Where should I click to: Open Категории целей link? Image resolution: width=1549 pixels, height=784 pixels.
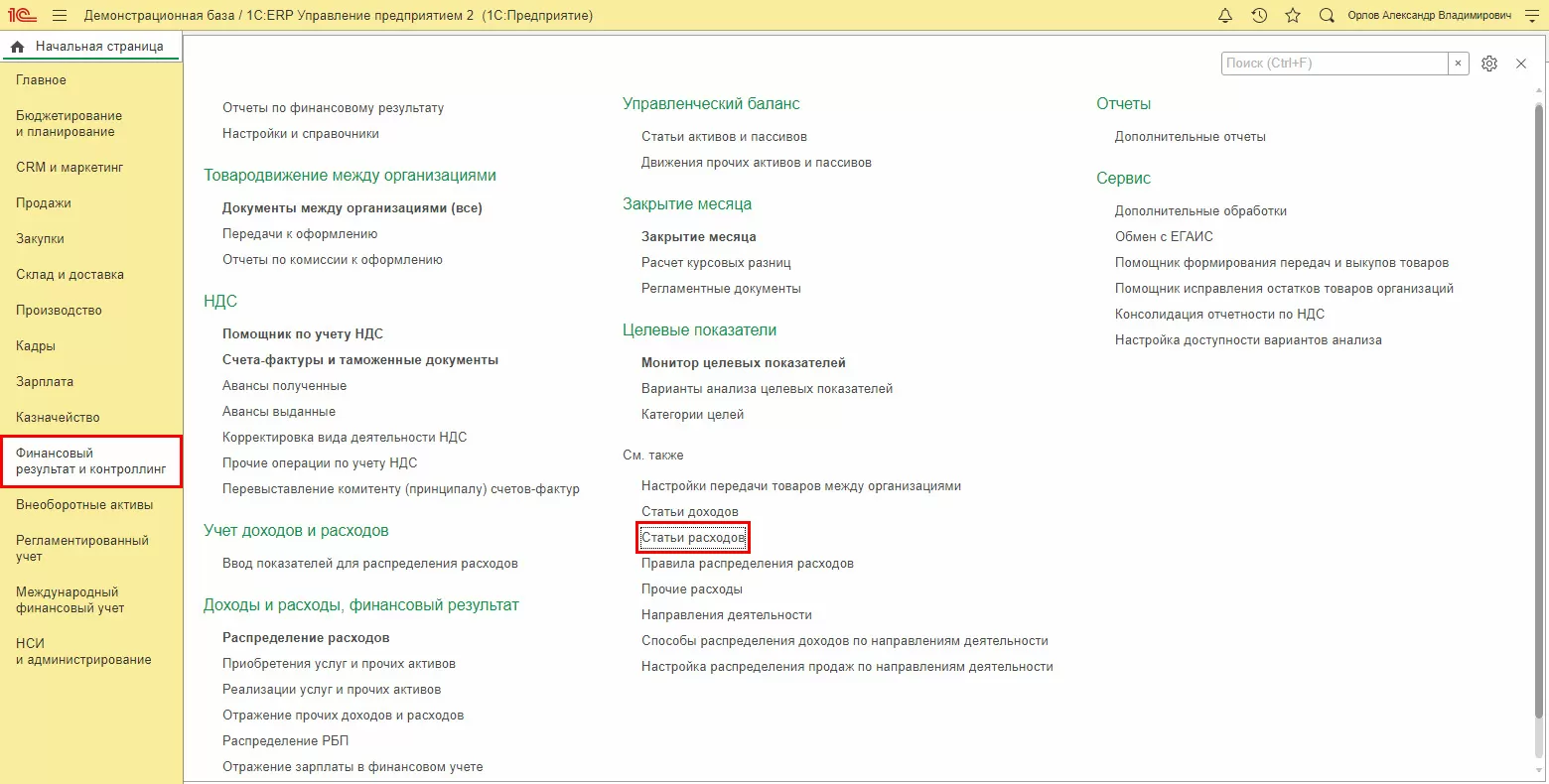click(x=693, y=415)
